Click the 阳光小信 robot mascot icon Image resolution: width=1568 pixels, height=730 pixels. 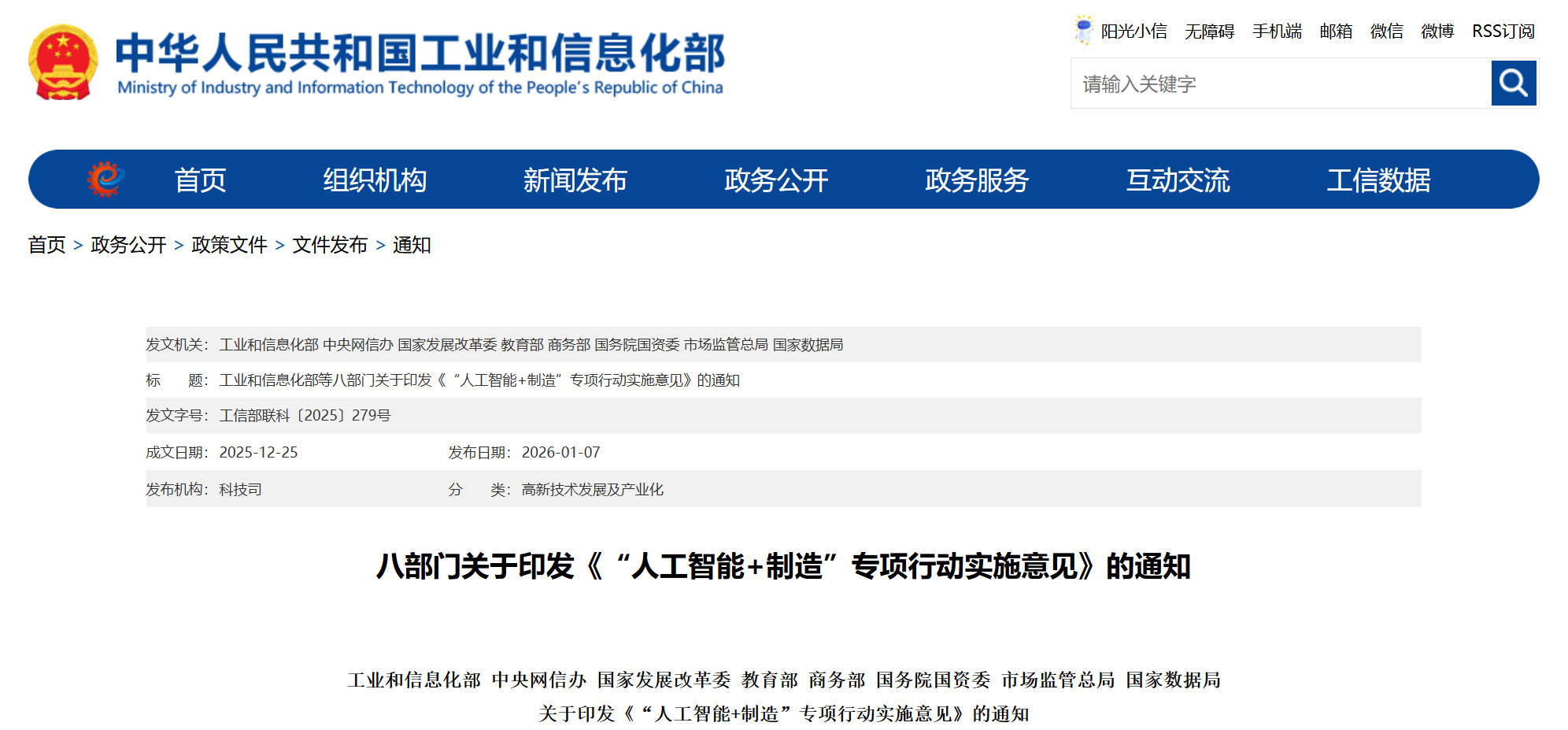coord(1084,30)
